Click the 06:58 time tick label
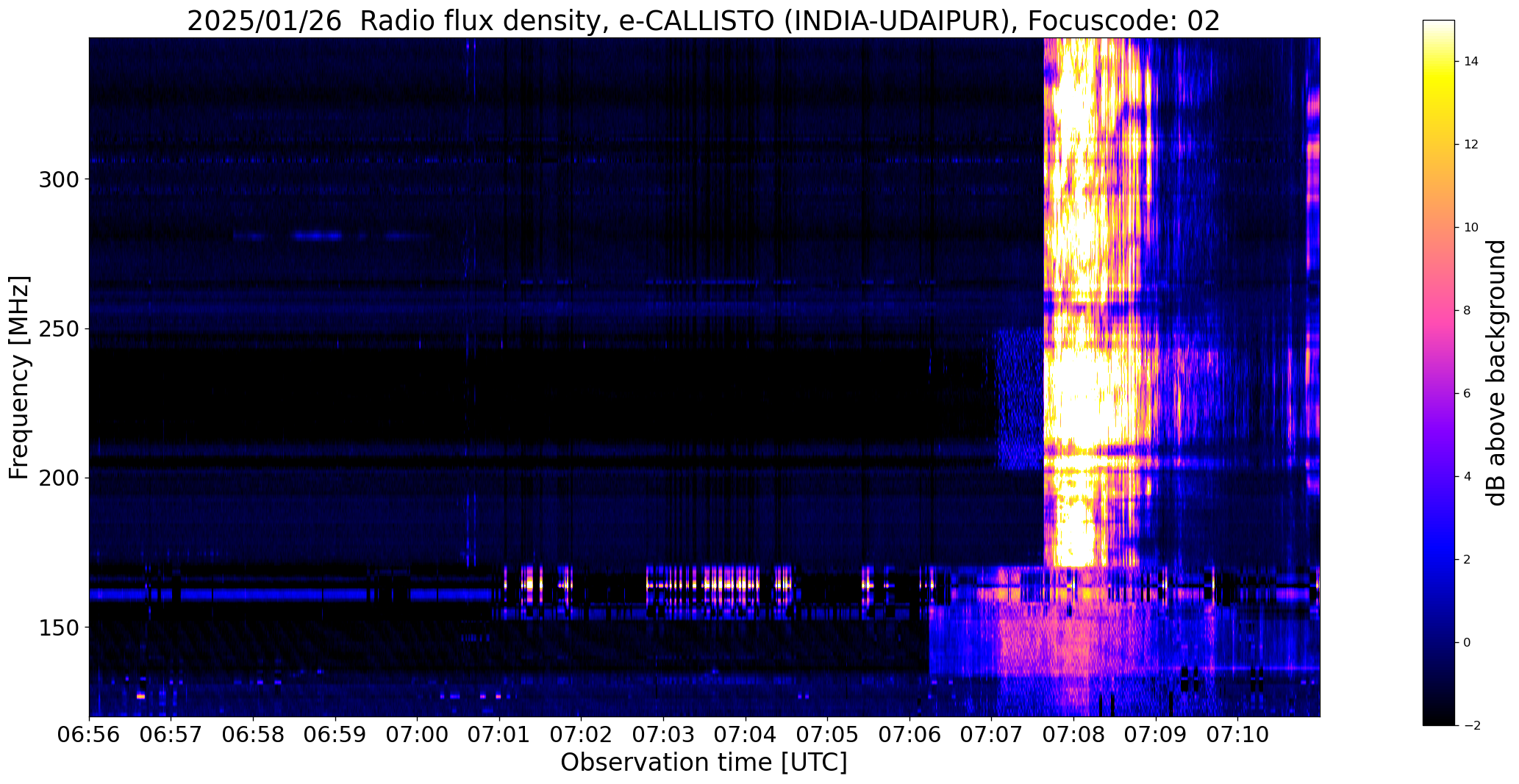The image size is (1519, 784). coord(254,735)
